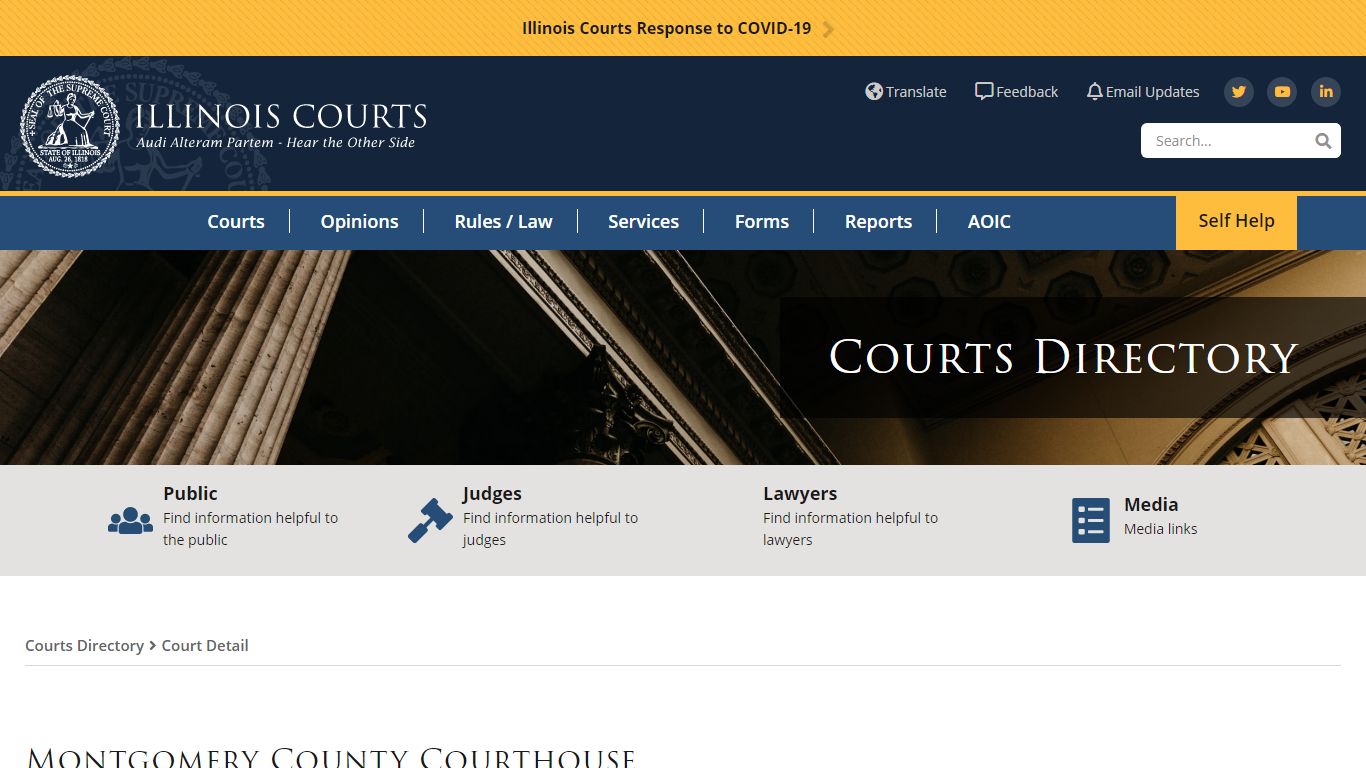Viewport: 1366px width, 768px height.
Task: Click the Illinois Supreme Court seal logo
Action: [x=70, y=126]
